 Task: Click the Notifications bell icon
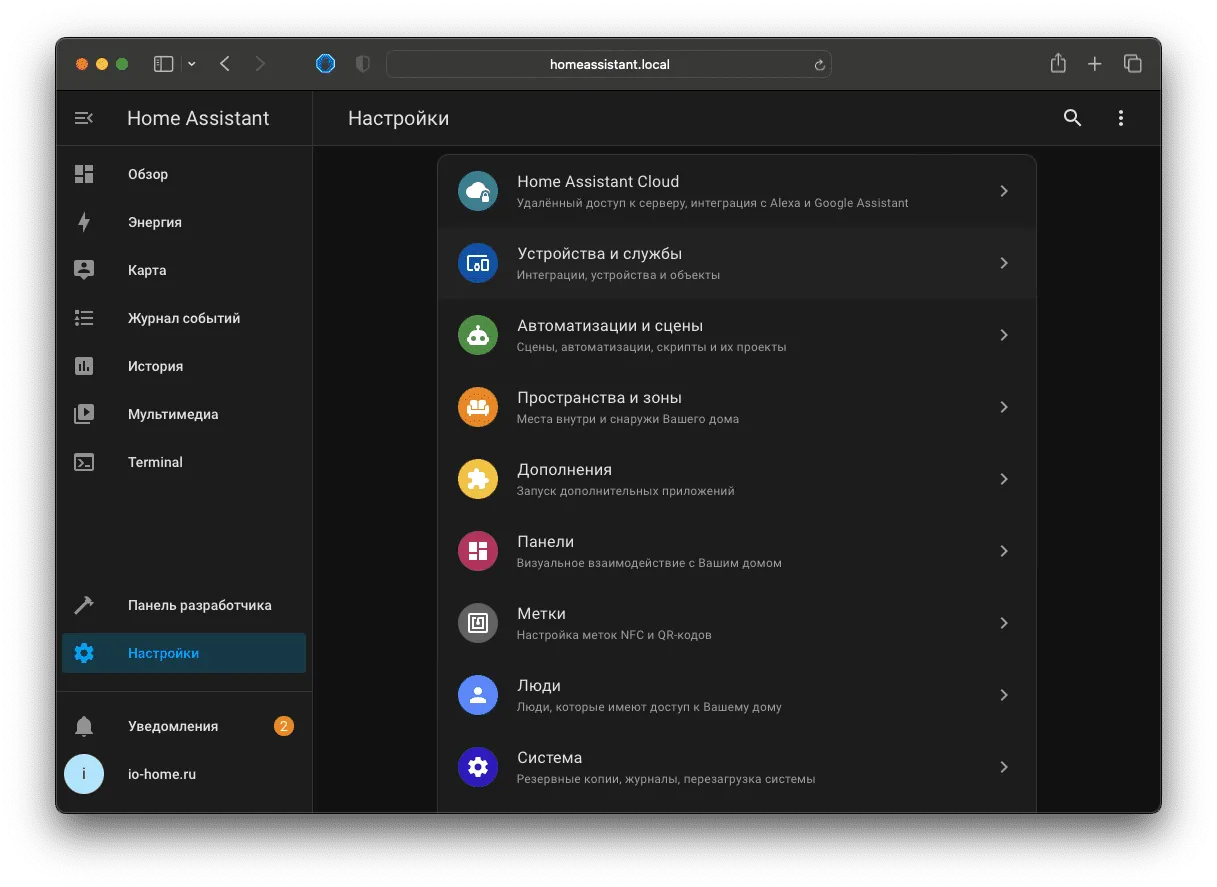[x=84, y=726]
